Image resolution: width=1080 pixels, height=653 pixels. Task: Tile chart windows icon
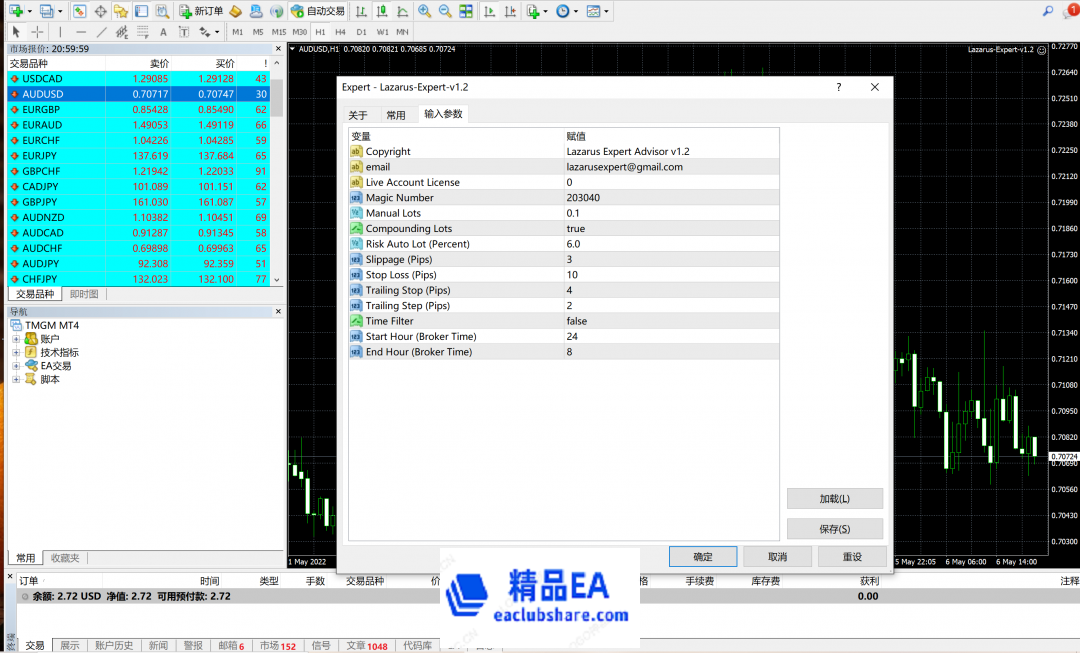[x=466, y=11]
